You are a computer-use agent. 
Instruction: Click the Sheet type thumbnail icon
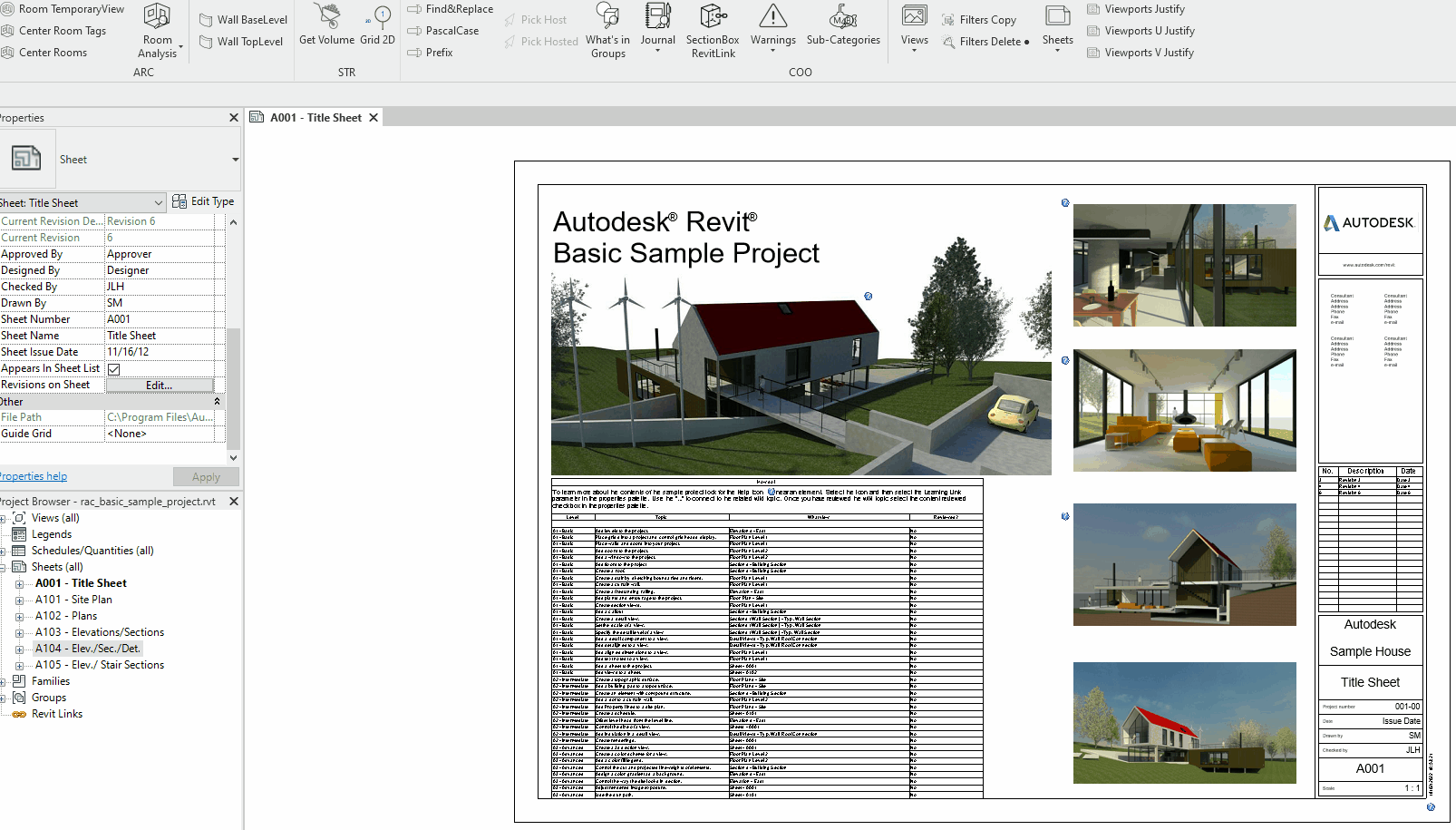pos(26,159)
